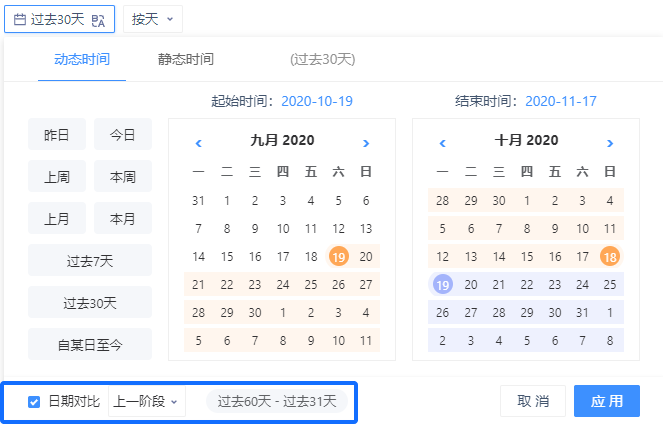Expand the 上一阶段 comparison dropdown
The height and width of the screenshot is (424, 663).
coord(147,402)
